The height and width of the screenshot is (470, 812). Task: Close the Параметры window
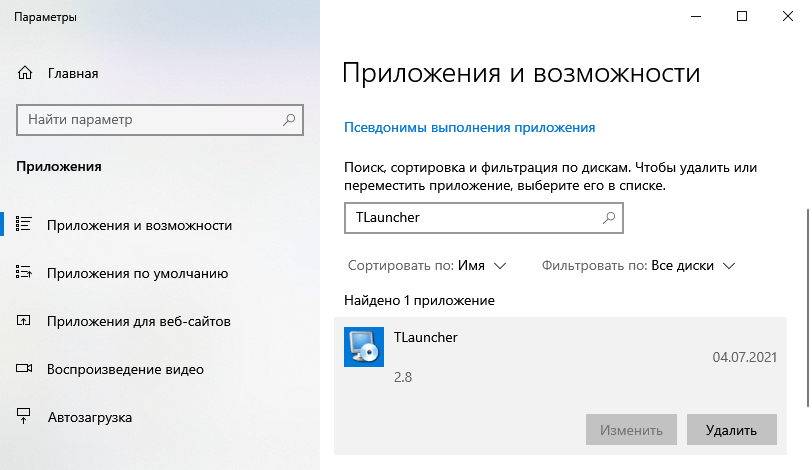pyautogui.click(x=788, y=16)
